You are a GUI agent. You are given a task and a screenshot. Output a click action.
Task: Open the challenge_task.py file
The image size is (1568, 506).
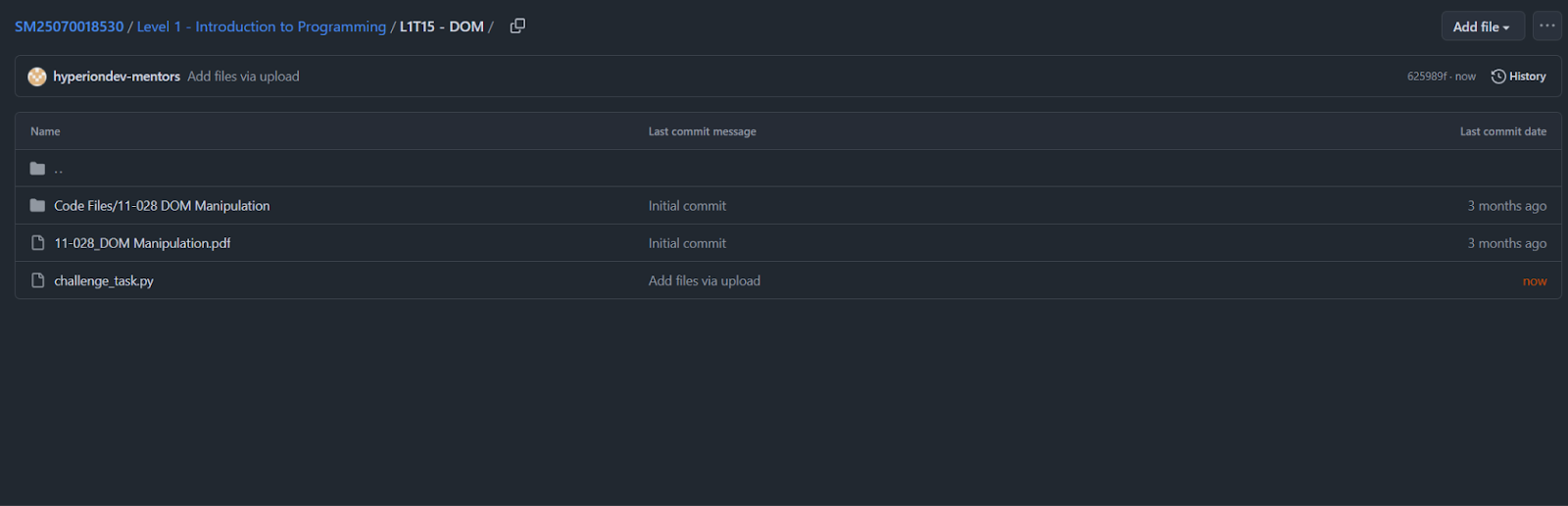coord(104,280)
